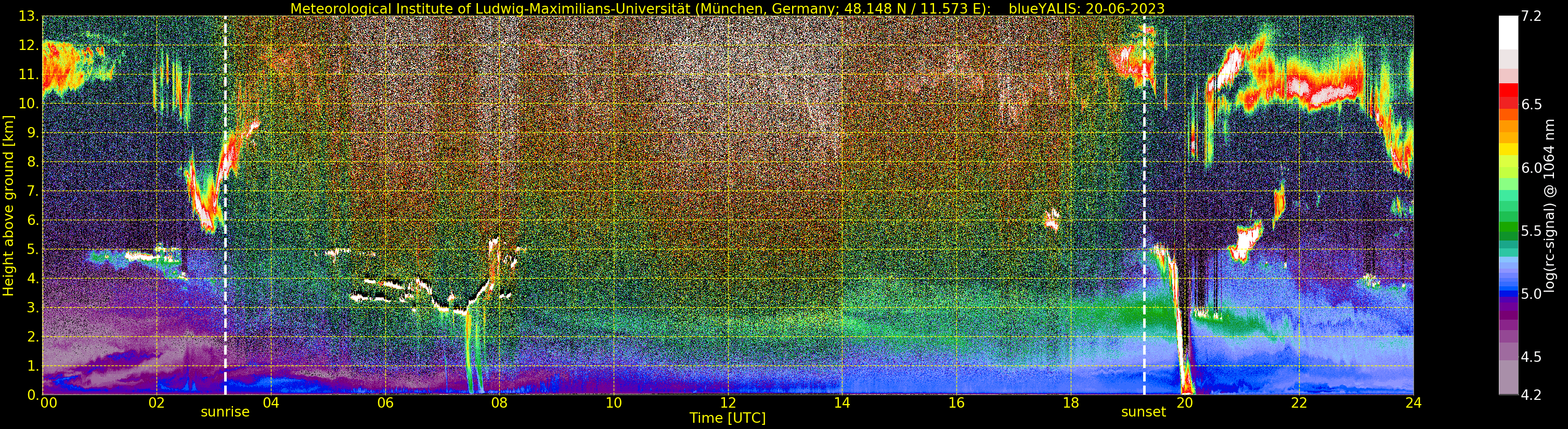This screenshot has width=1568, height=429.
Task: Click the '08' time tick label
Action: coord(499,403)
